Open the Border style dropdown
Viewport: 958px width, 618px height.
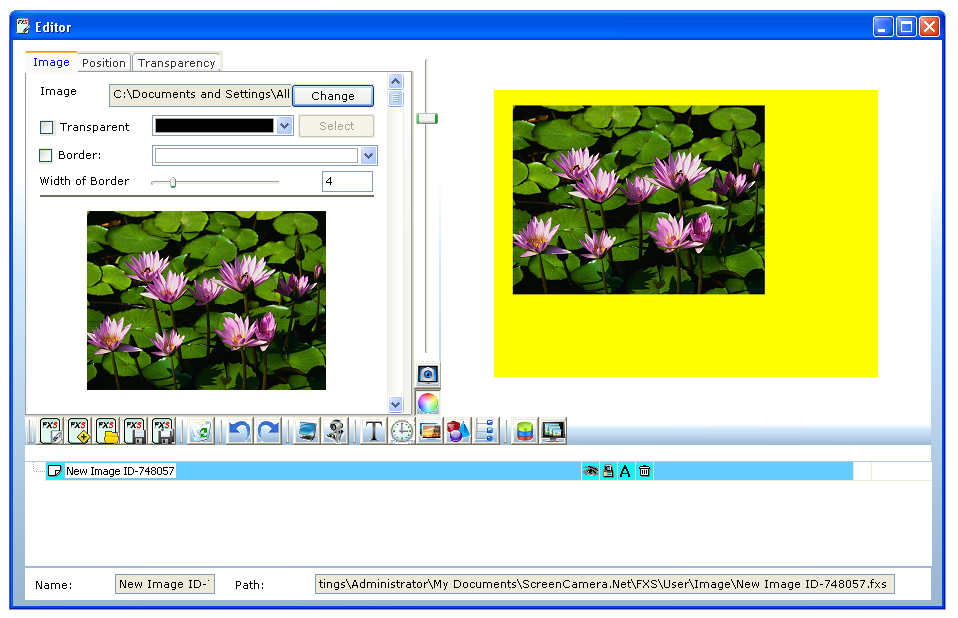click(367, 155)
